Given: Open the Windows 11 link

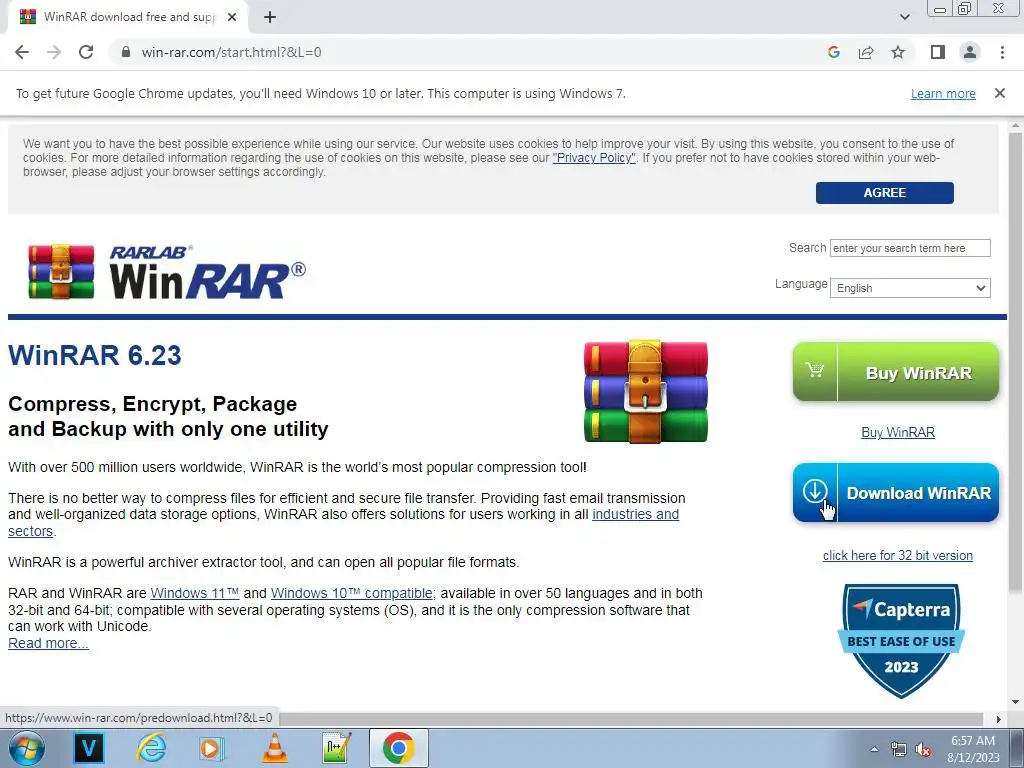Looking at the screenshot, I should tap(195, 594).
